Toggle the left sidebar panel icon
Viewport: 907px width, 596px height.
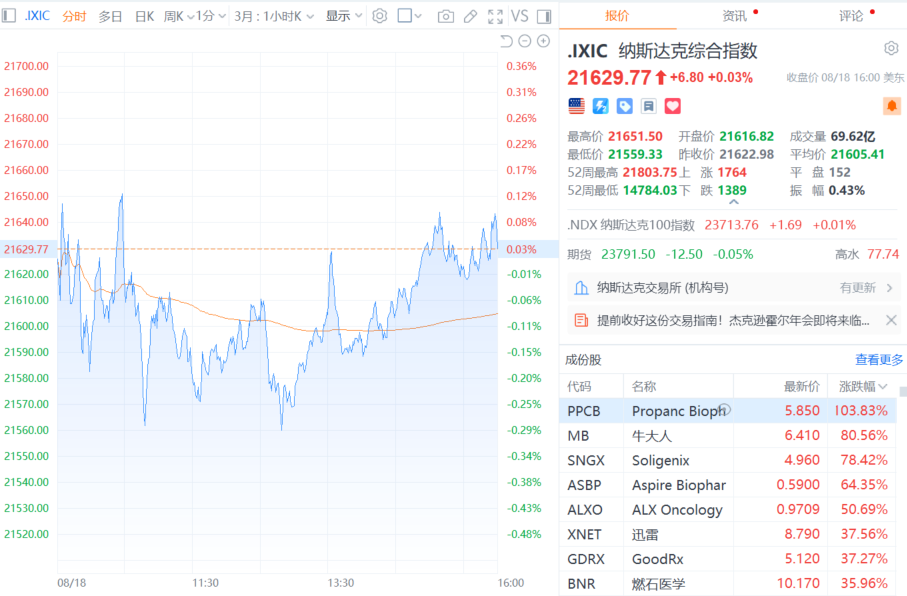pyautogui.click(x=9, y=16)
